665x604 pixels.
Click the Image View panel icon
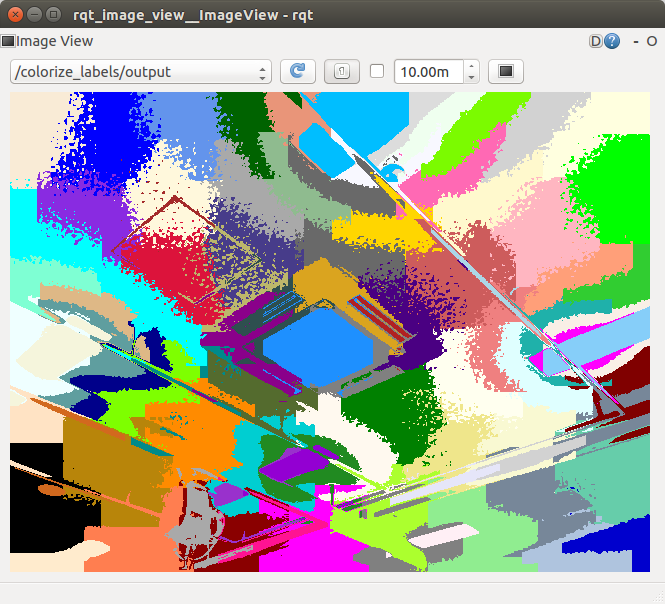8,41
